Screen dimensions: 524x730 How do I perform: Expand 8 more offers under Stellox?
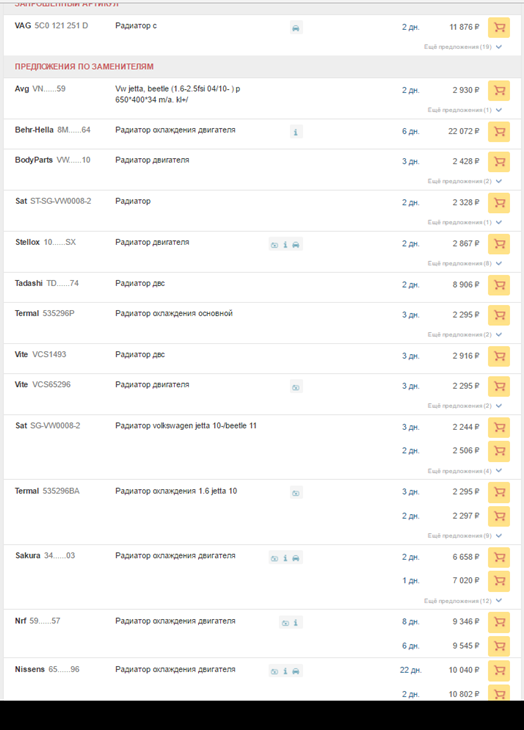[x=464, y=264]
